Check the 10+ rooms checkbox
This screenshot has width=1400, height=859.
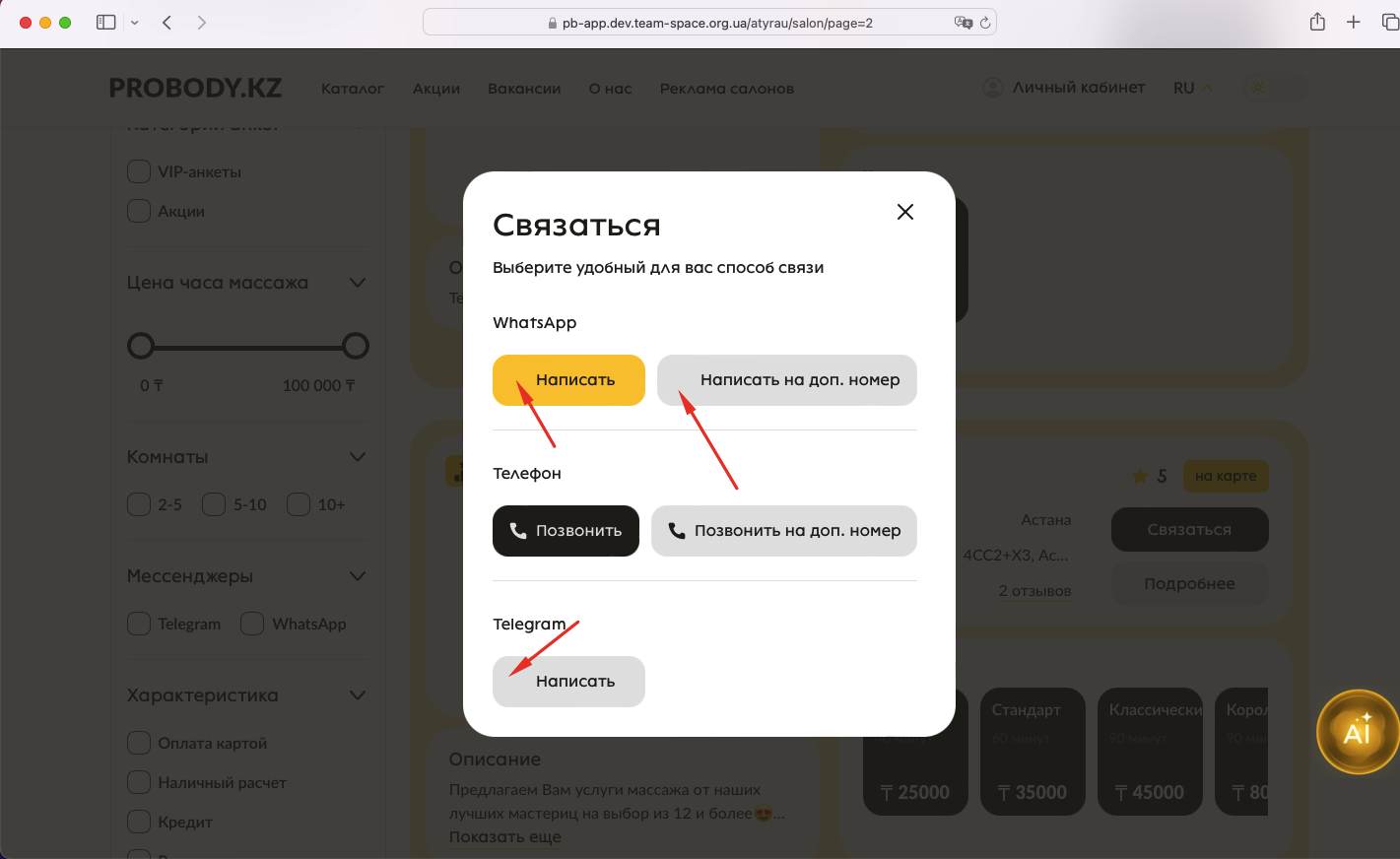click(x=299, y=504)
